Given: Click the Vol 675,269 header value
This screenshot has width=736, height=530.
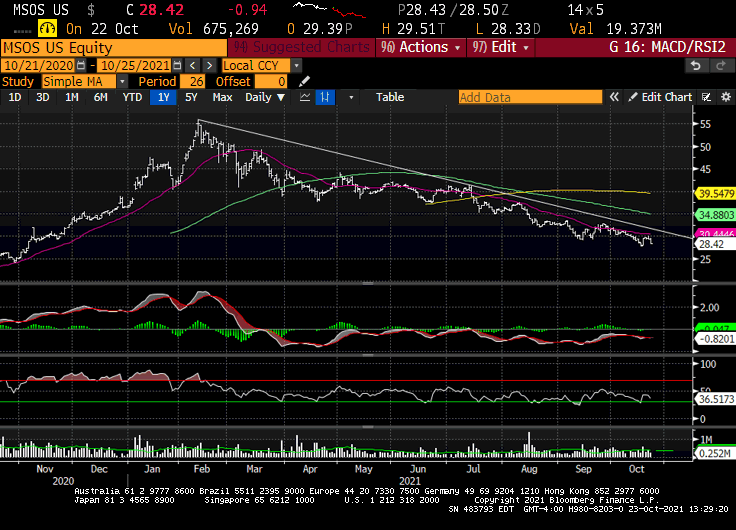Looking at the screenshot, I should pos(214,29).
